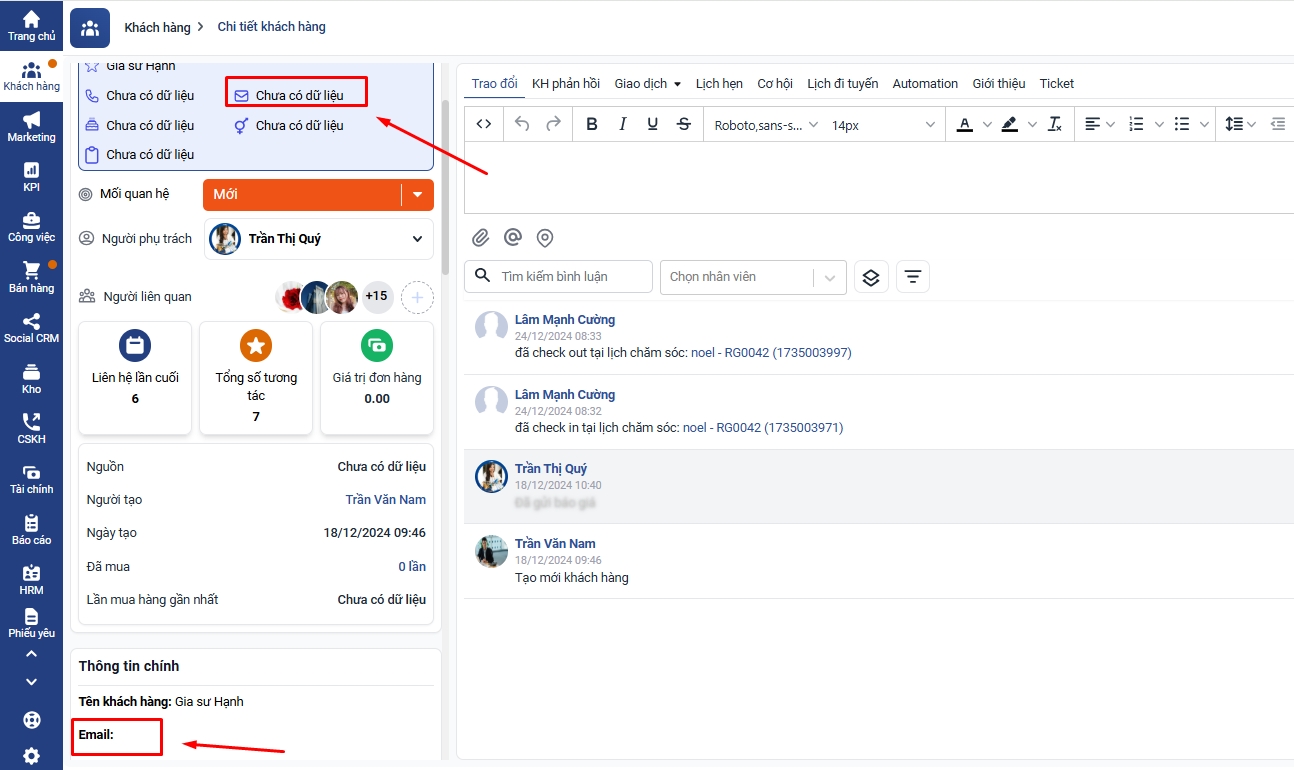The image size is (1294, 770).
Task: Open the text color picker
Action: pyautogui.click(x=964, y=124)
